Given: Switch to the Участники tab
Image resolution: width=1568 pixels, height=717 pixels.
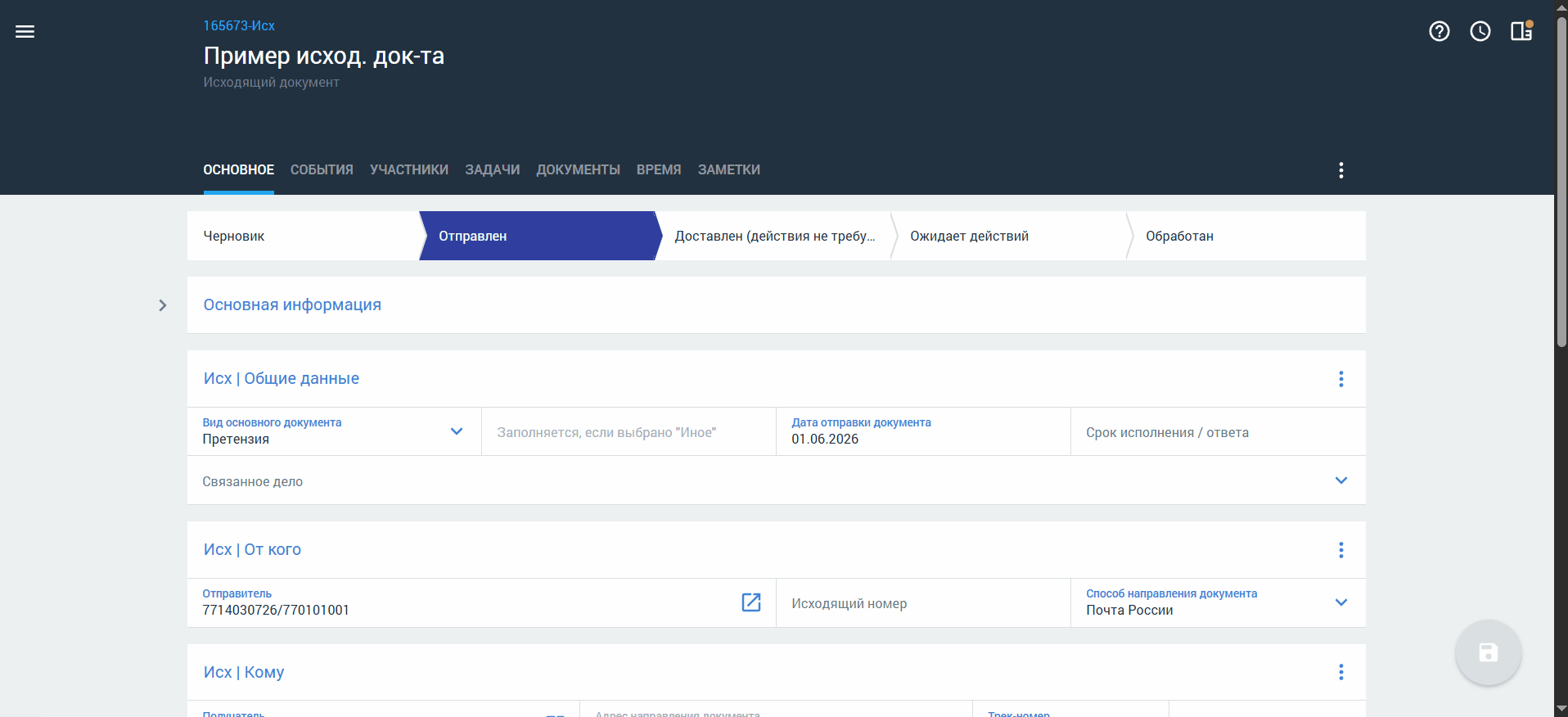Looking at the screenshot, I should coord(409,170).
